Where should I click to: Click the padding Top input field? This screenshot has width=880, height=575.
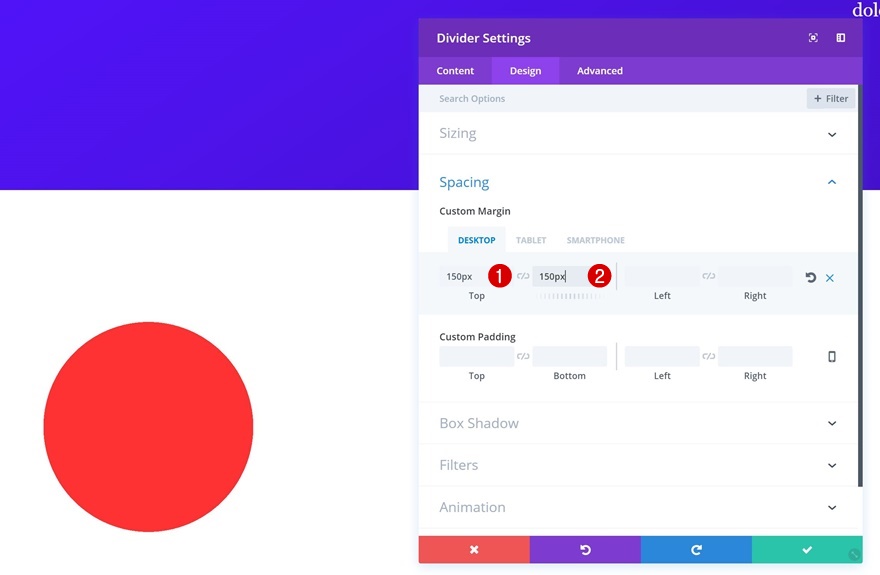click(x=476, y=356)
